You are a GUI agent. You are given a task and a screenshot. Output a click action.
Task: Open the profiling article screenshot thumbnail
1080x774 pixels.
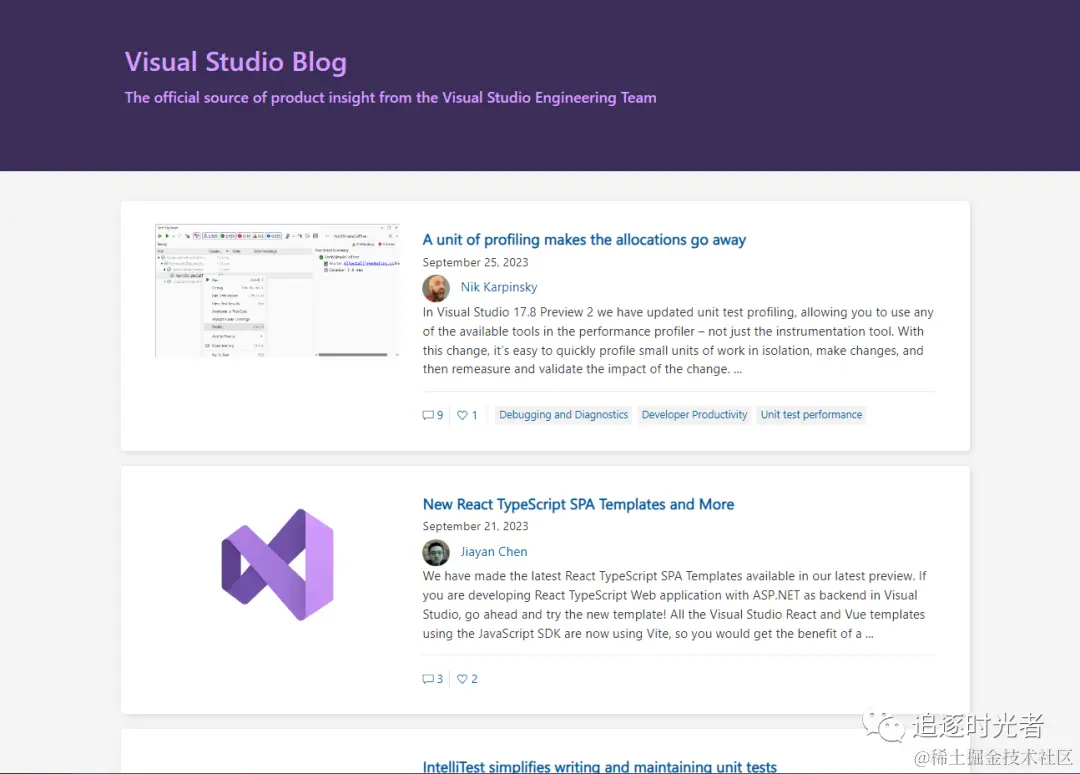pyautogui.click(x=277, y=290)
